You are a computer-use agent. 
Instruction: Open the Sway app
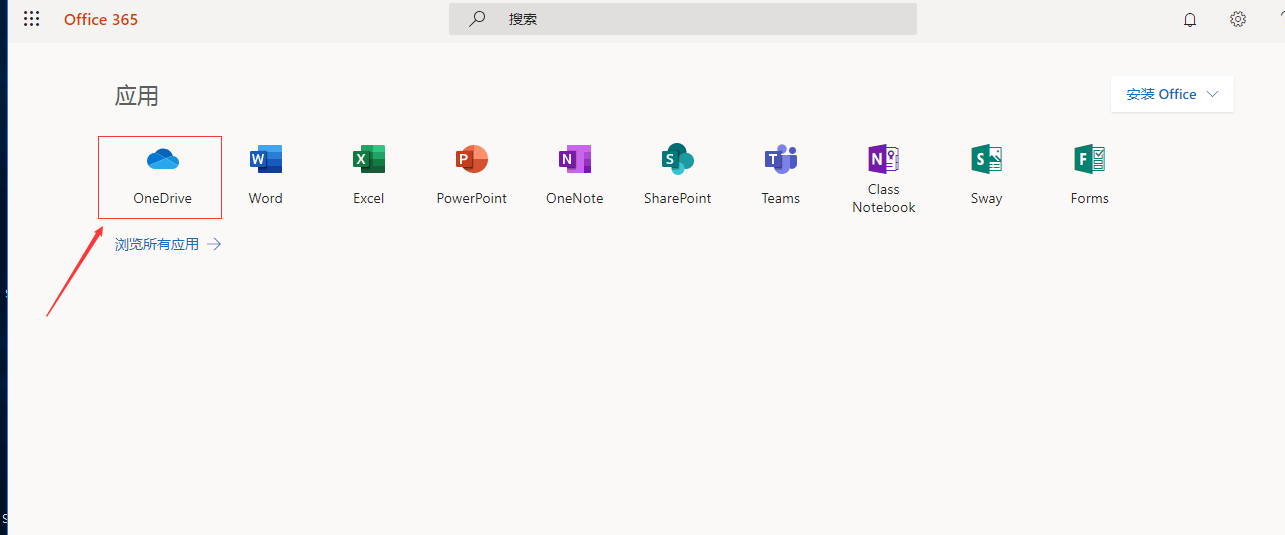pyautogui.click(x=986, y=176)
